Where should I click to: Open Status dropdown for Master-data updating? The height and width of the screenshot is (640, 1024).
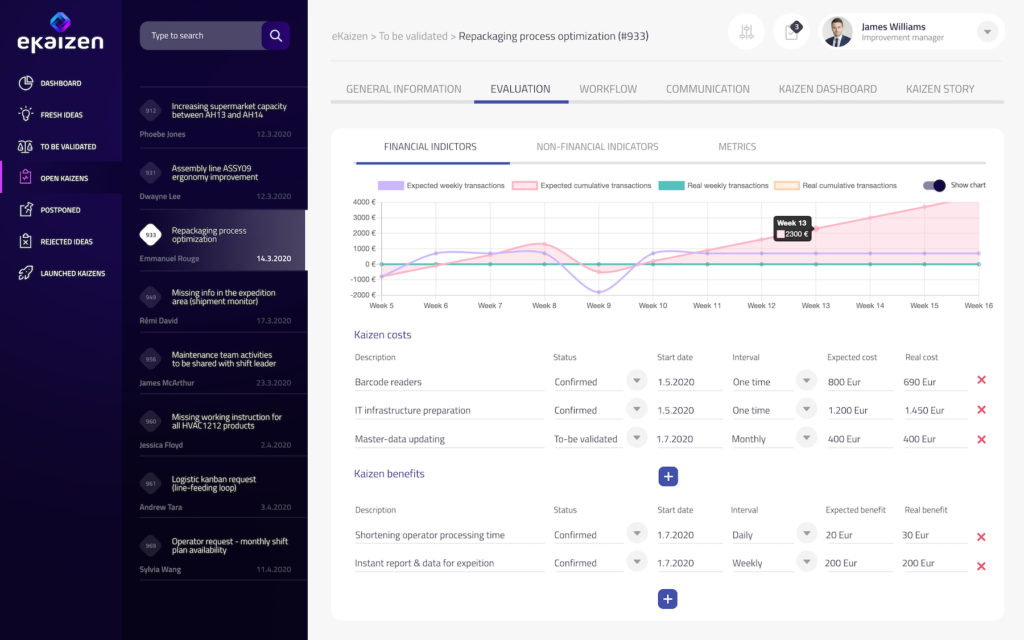pyautogui.click(x=636, y=437)
